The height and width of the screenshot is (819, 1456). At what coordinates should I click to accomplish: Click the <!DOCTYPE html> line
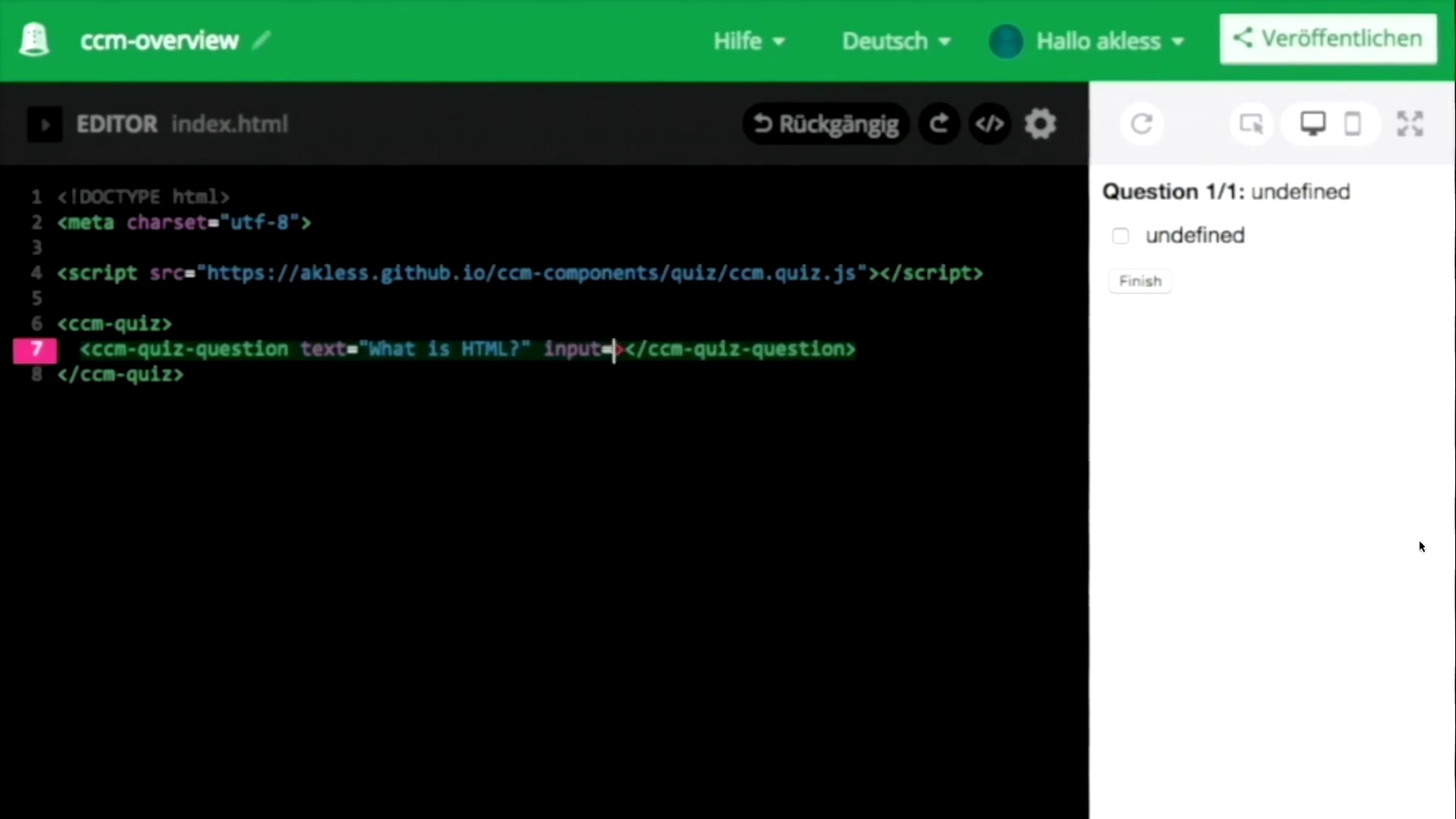143,197
